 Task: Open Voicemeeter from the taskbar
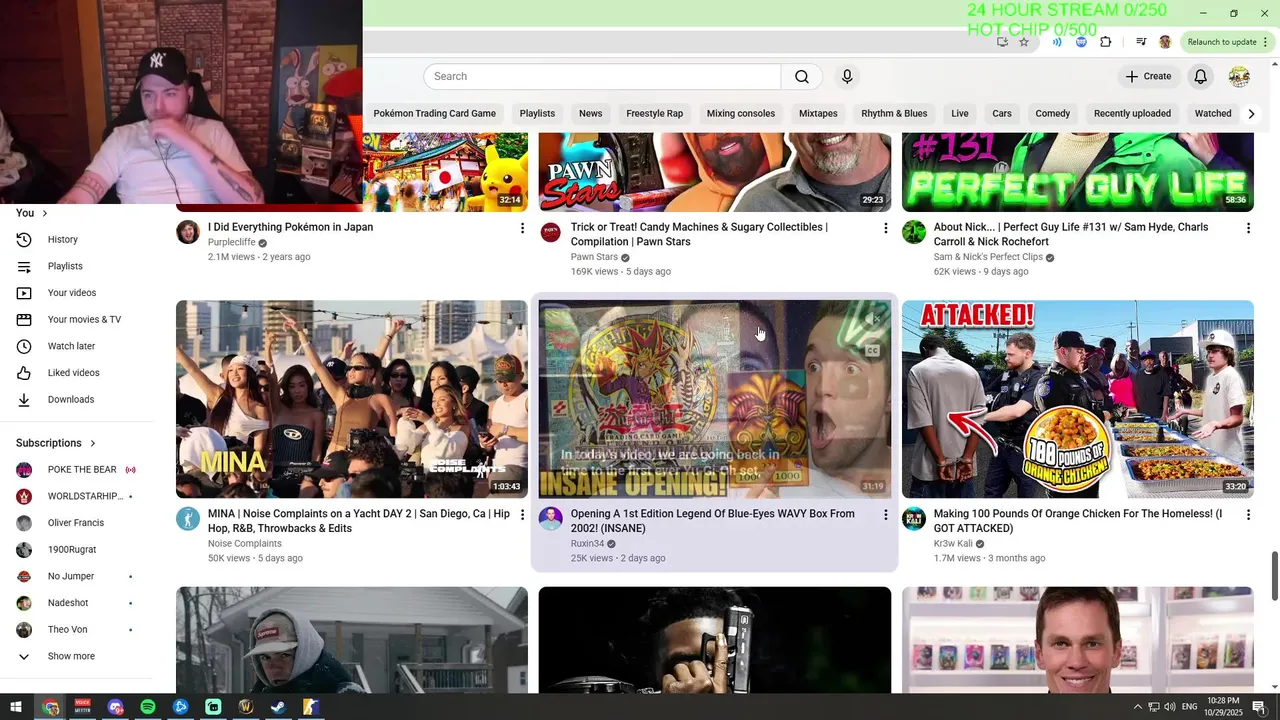(83, 707)
